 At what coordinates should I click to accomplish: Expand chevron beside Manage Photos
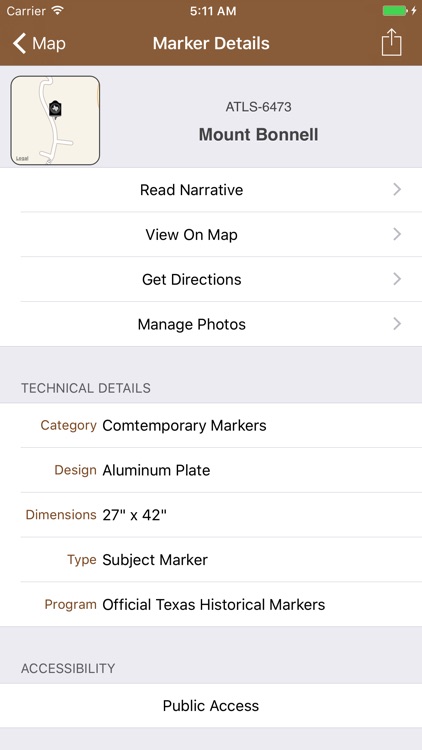(x=397, y=324)
